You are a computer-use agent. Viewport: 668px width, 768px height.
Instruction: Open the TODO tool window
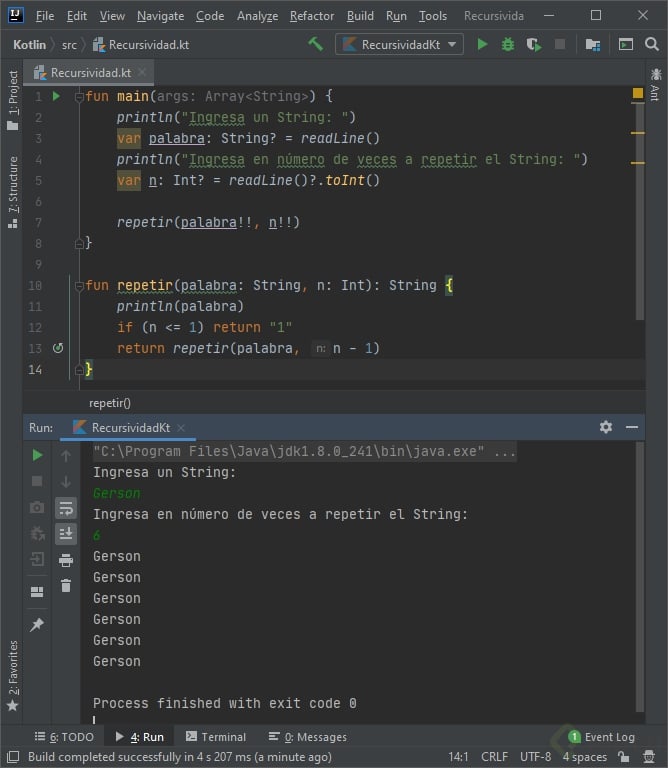64,737
